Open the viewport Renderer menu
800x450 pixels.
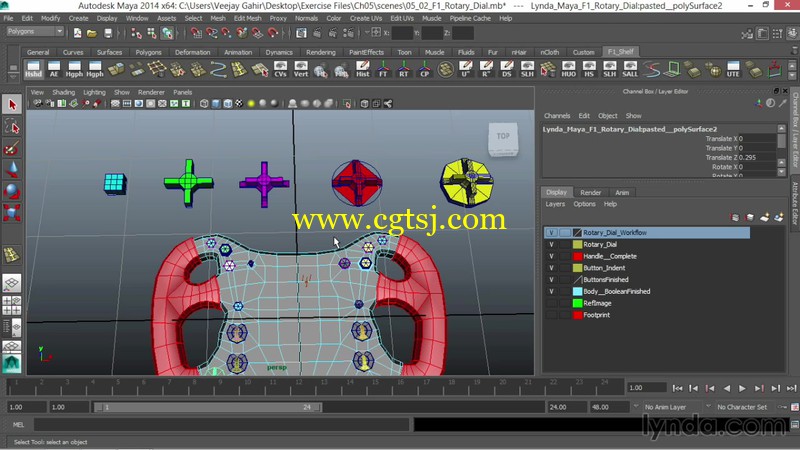[x=151, y=92]
